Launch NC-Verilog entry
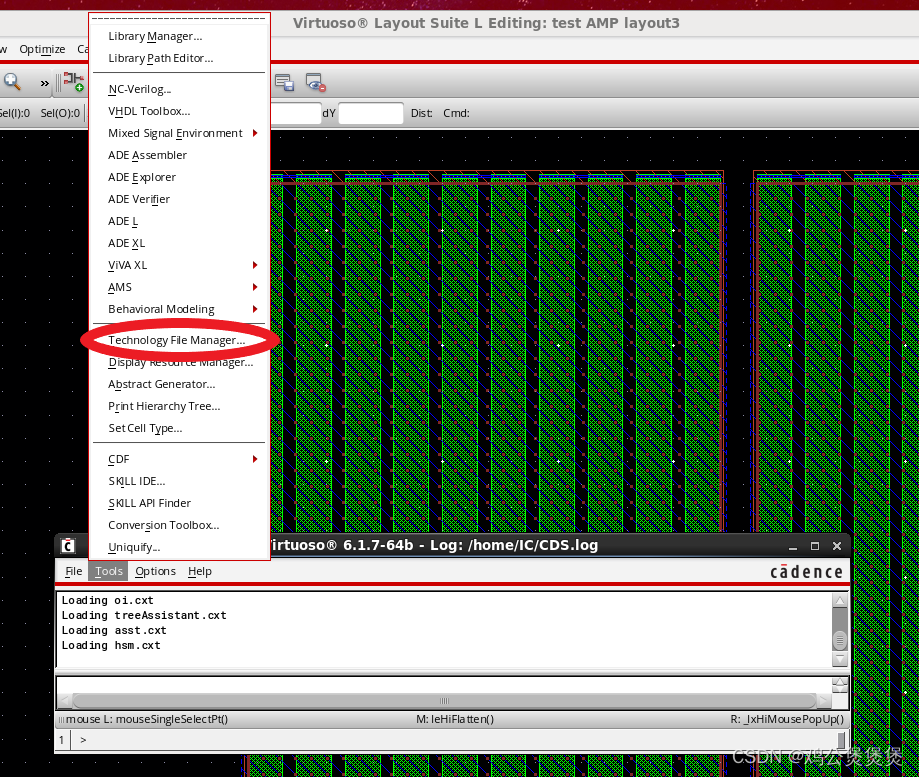 [x=139, y=89]
